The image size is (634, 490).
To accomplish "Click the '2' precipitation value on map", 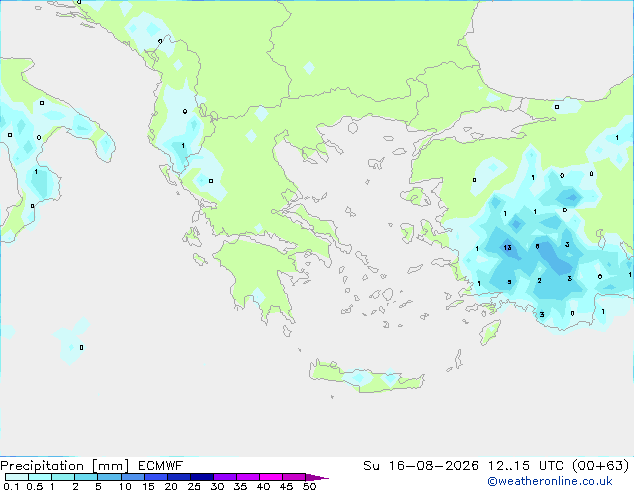I will [539, 281].
